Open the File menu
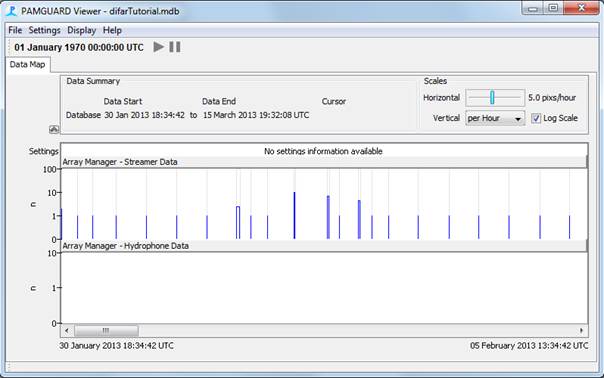Viewport: 604px width, 378px height. [x=15, y=30]
